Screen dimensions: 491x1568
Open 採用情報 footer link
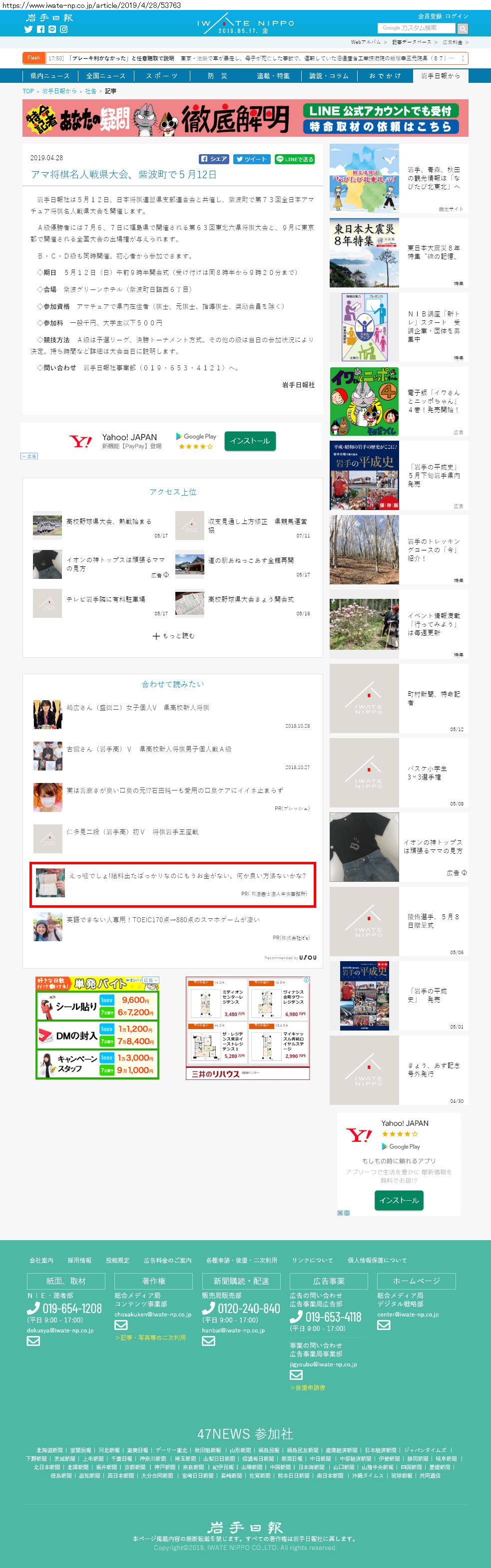coord(79,1260)
